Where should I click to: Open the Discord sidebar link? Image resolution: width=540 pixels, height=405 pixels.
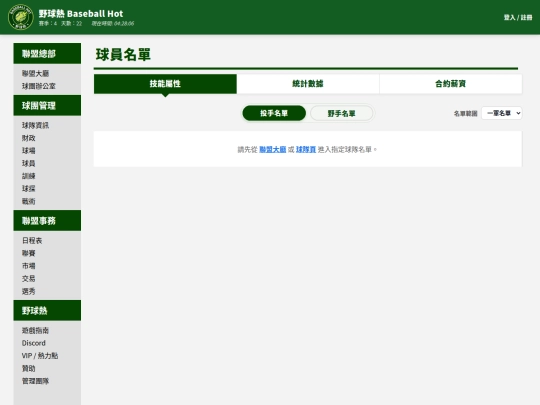(34, 343)
